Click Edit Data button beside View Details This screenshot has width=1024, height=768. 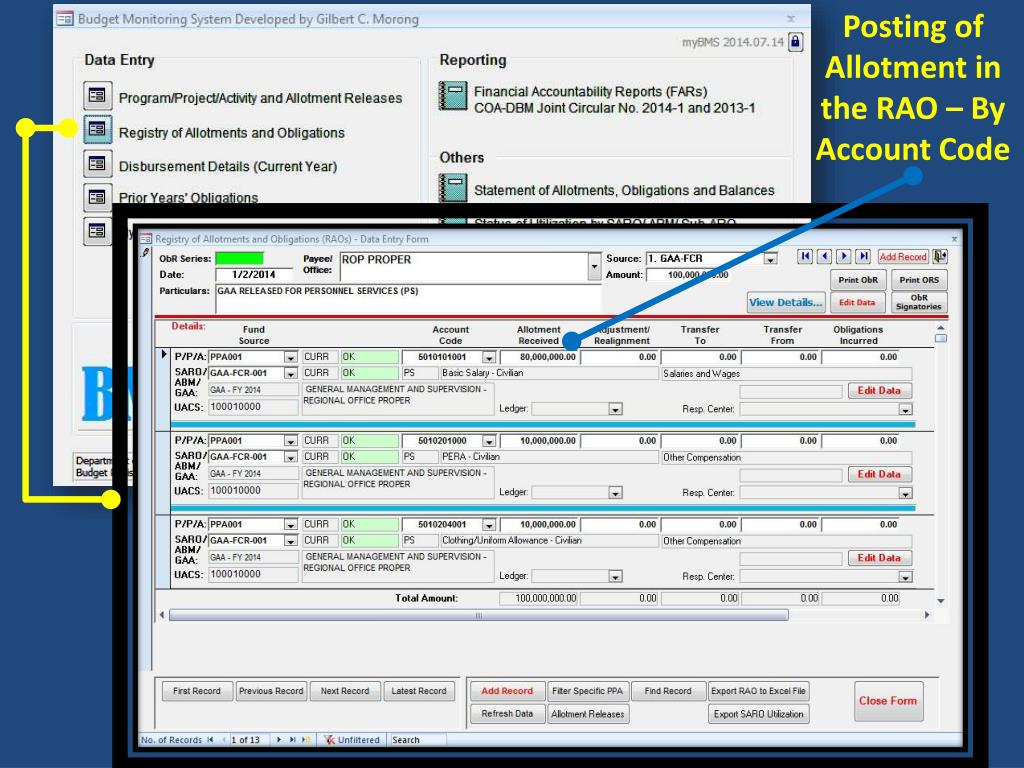click(857, 302)
